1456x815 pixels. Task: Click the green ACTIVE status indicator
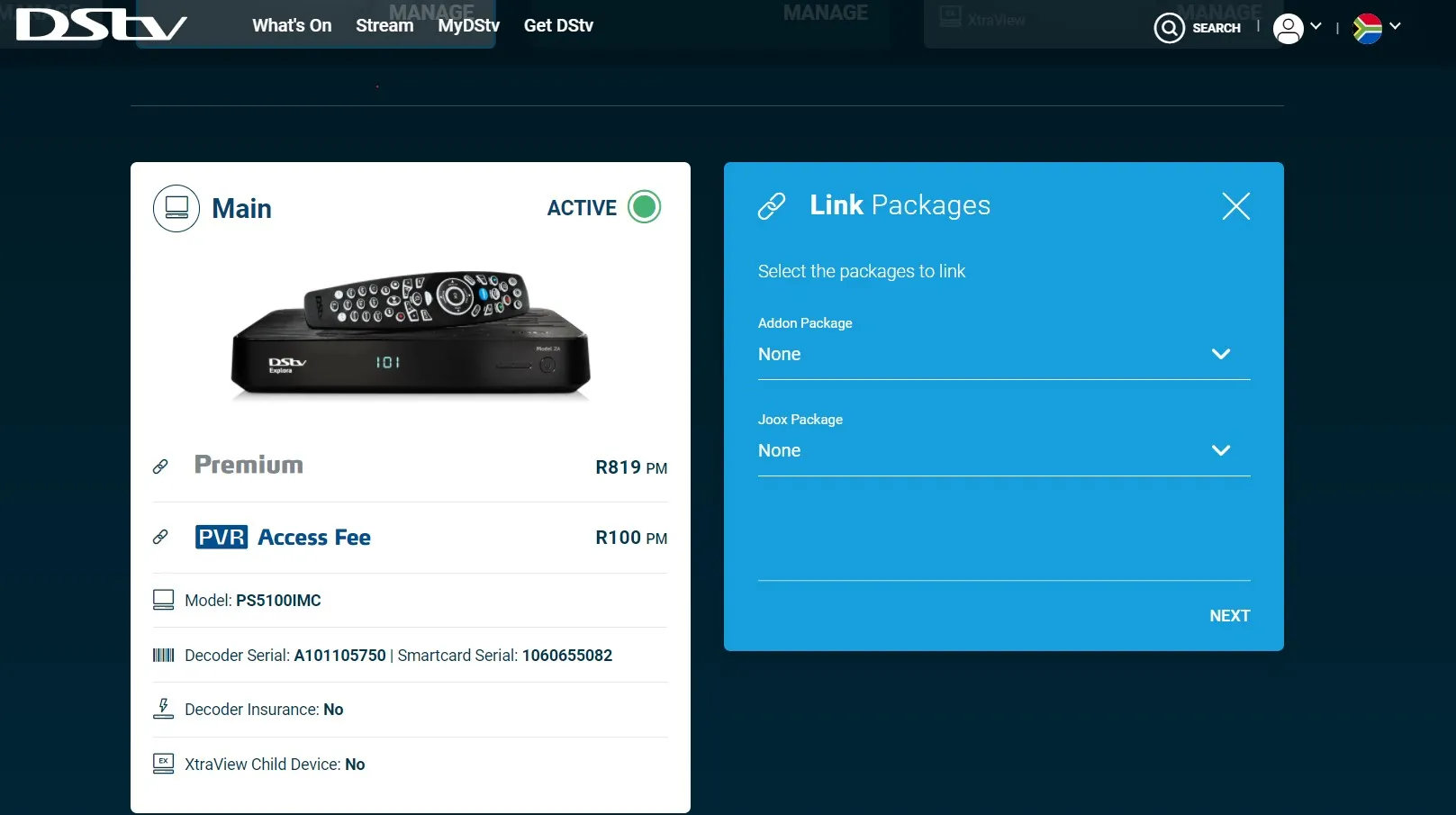[644, 207]
